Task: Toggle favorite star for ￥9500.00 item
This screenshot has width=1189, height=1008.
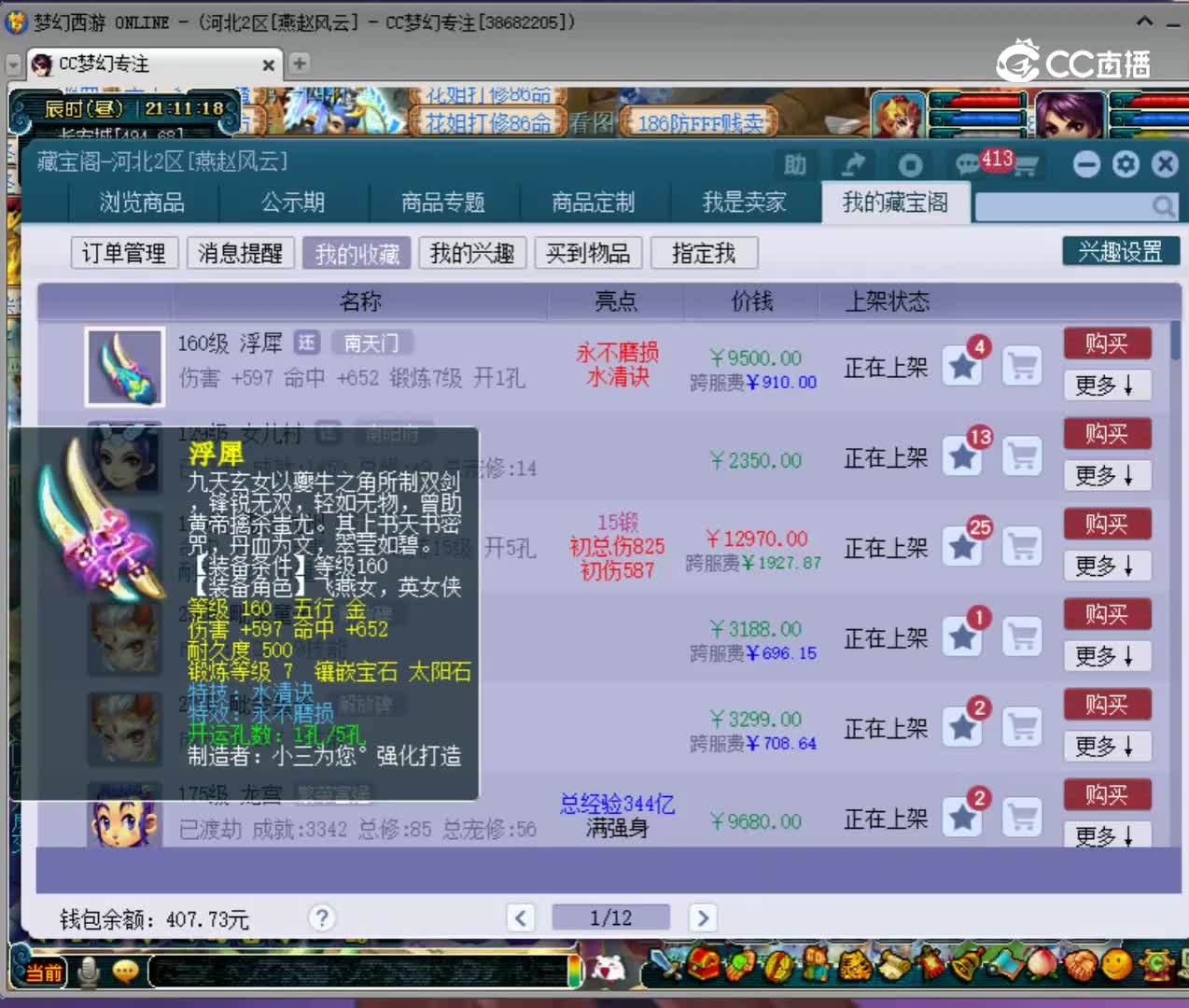Action: click(x=962, y=367)
